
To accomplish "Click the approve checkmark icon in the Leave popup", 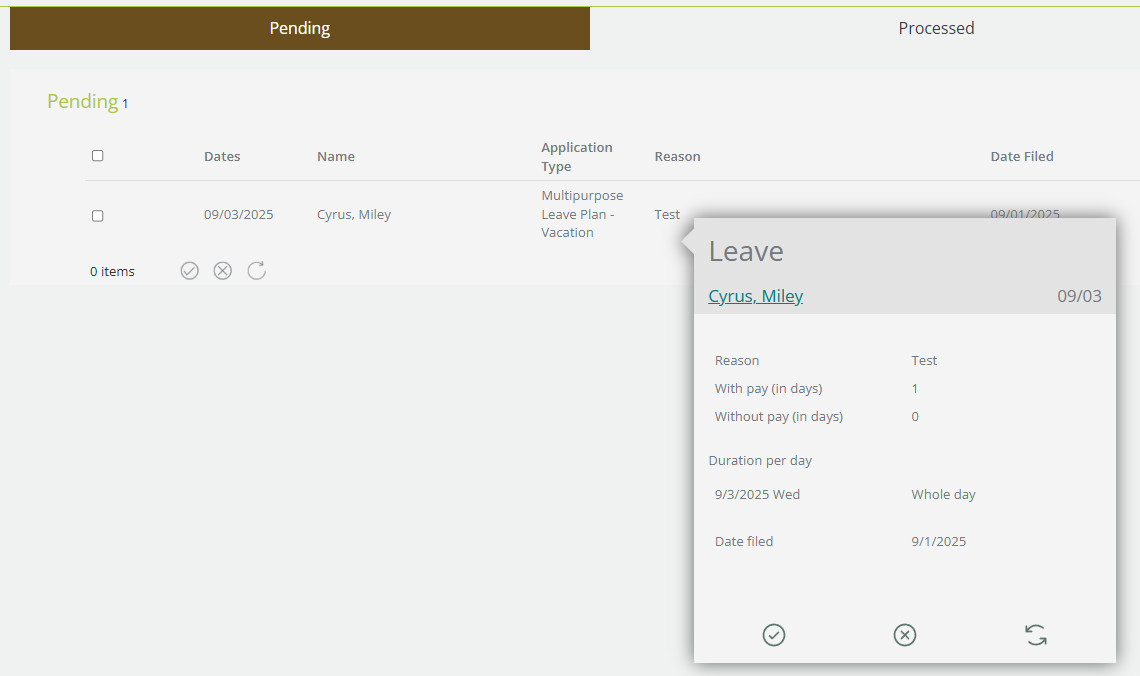I will pos(774,635).
